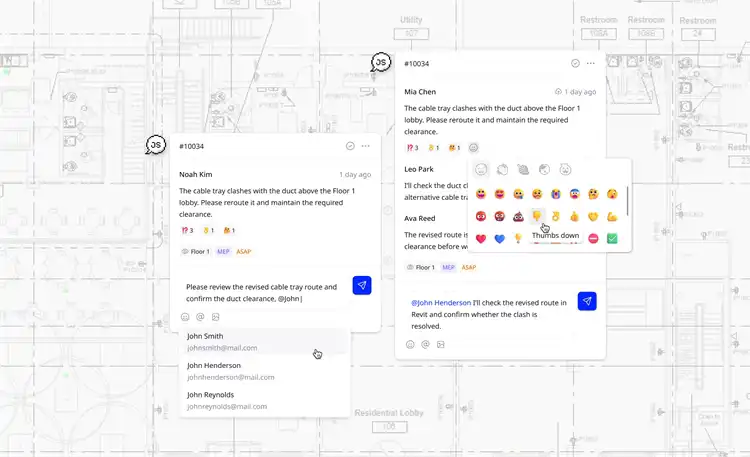Pick the thumbs down emoji
Image resolution: width=750 pixels, height=457 pixels.
point(537,216)
